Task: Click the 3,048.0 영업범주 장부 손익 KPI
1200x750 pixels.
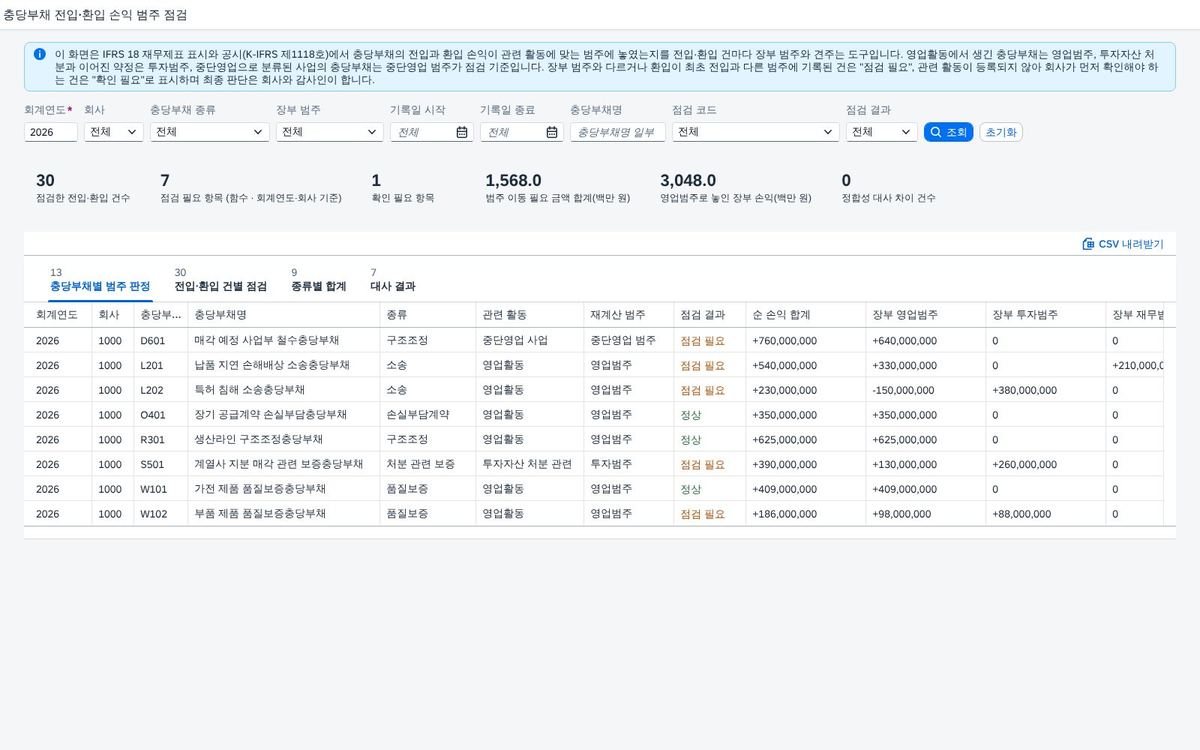Action: coord(735,188)
